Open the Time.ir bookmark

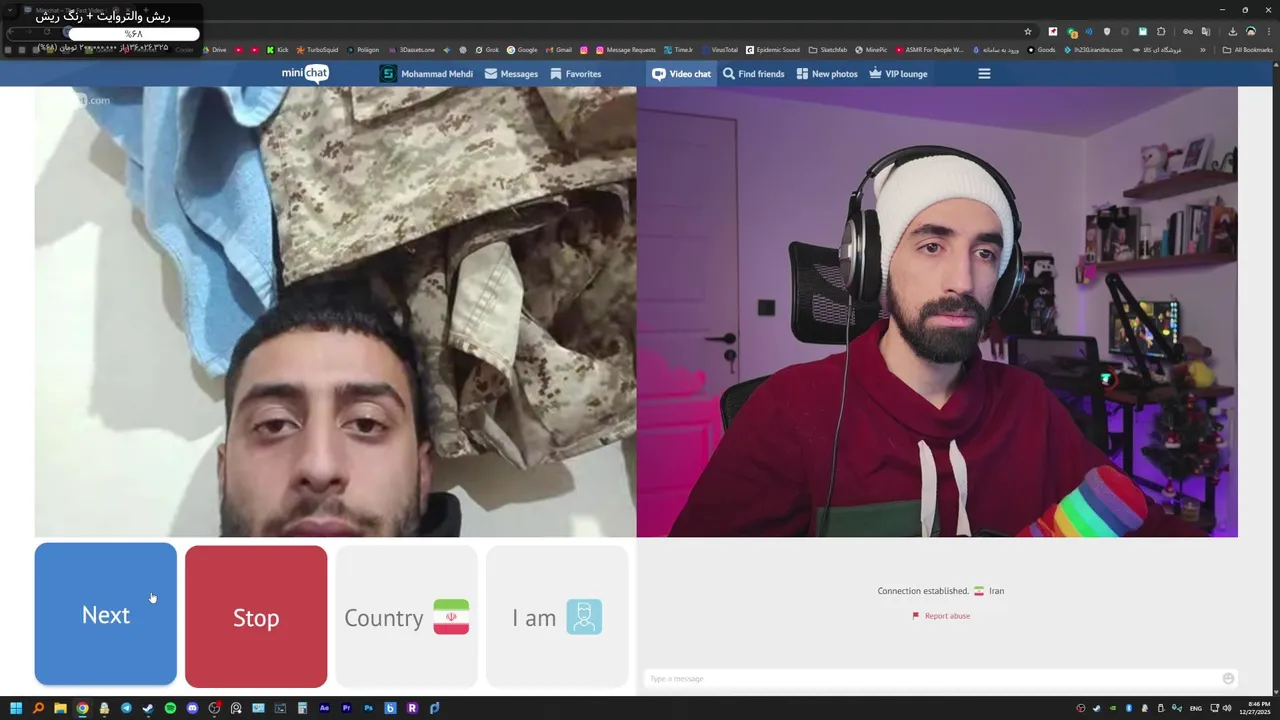[678, 50]
